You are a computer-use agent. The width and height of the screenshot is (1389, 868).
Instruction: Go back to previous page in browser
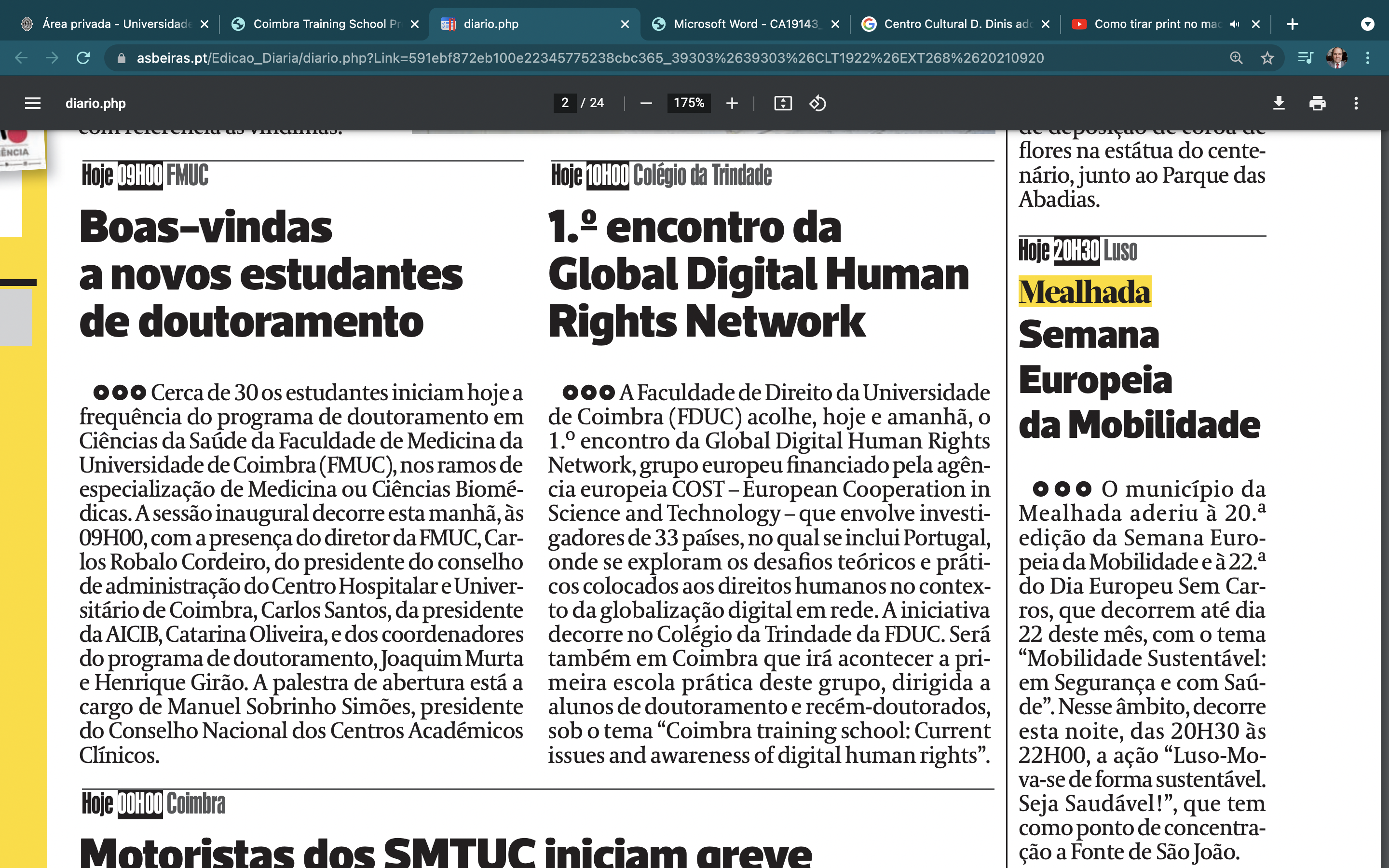pyautogui.click(x=21, y=58)
